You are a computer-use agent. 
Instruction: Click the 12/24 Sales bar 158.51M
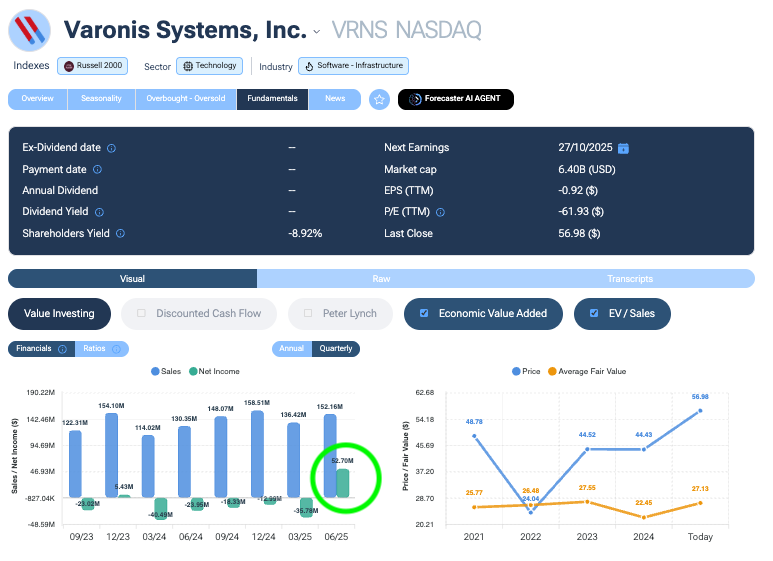click(x=257, y=454)
